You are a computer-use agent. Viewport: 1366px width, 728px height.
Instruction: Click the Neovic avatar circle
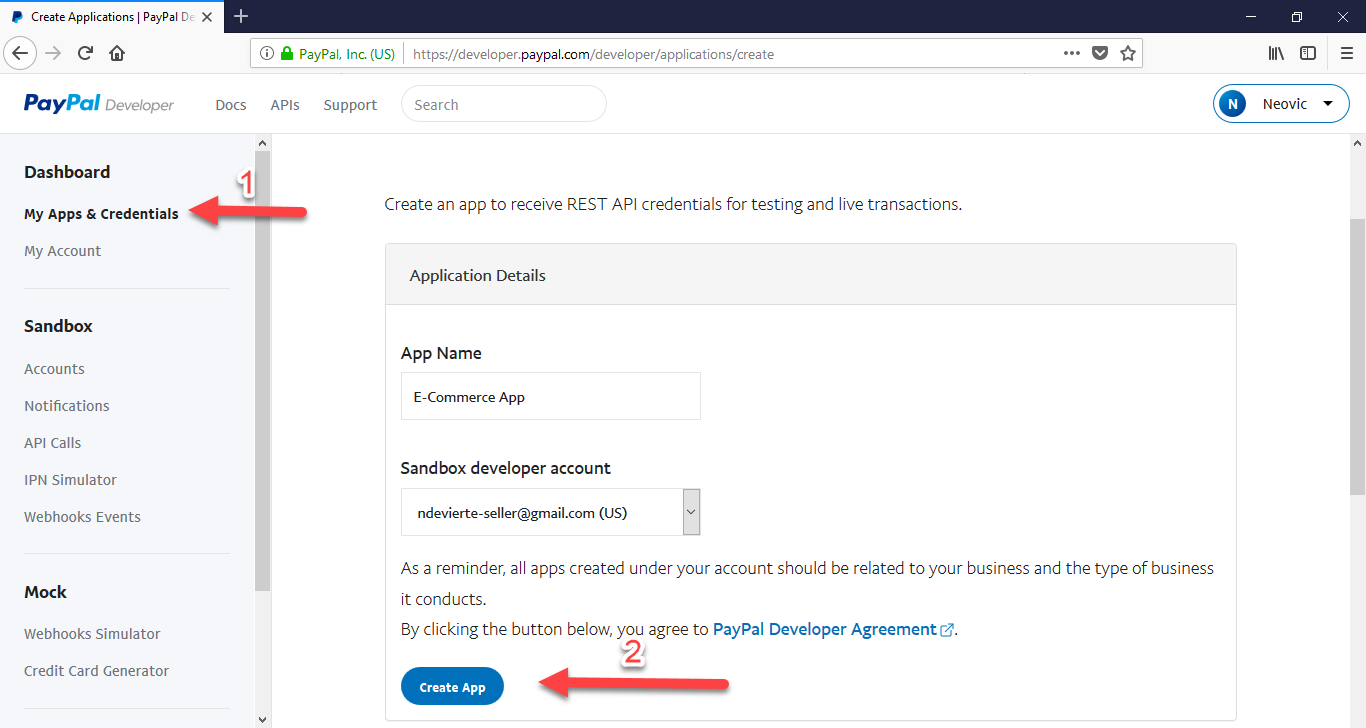pos(1233,104)
